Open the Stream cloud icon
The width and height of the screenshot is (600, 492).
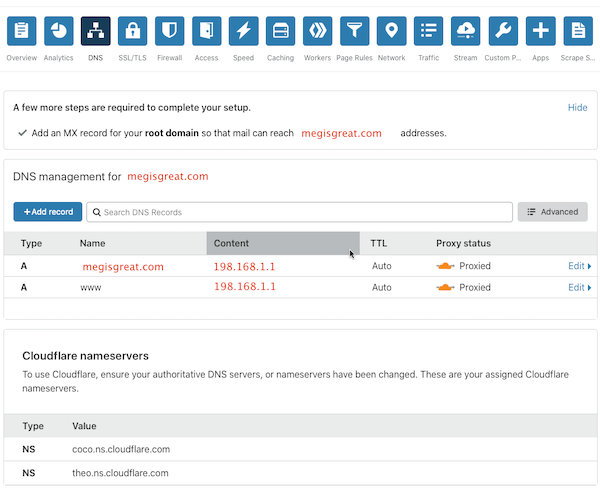[x=466, y=31]
